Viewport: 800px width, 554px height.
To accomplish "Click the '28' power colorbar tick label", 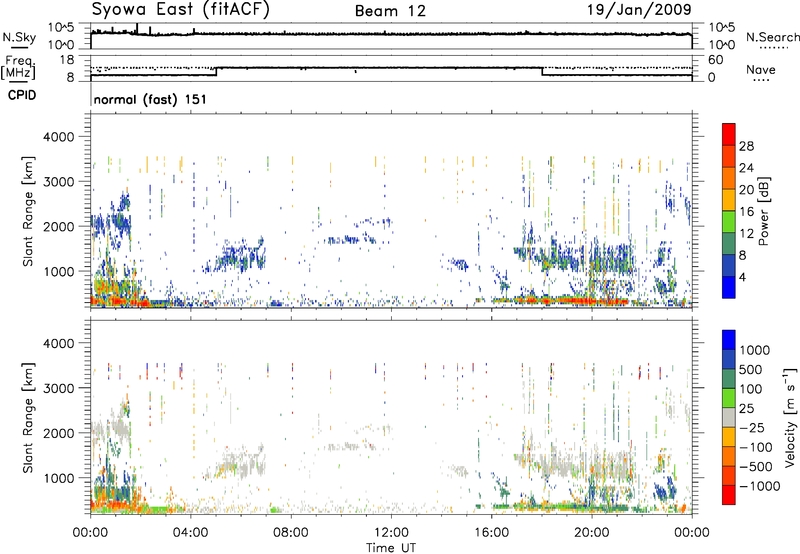I will [x=746, y=146].
